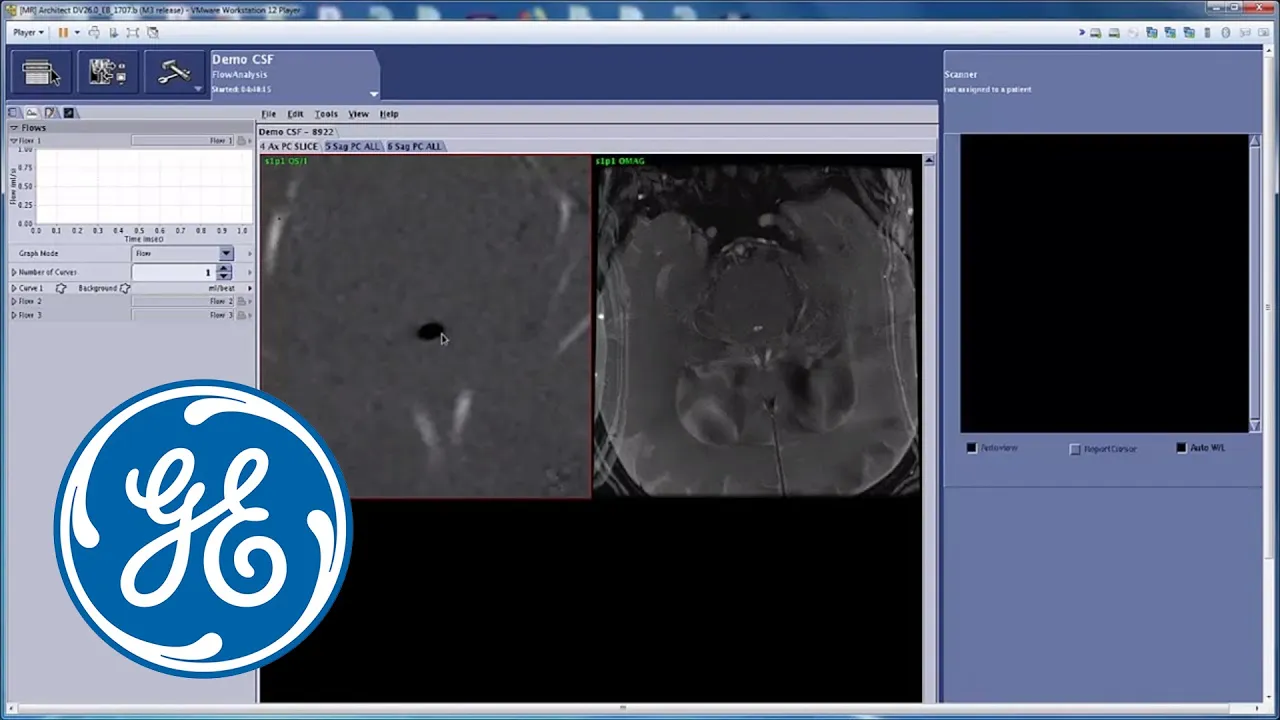Viewport: 1280px width, 720px height.
Task: Toggle the Autoview checkbox
Action: pyautogui.click(x=972, y=448)
